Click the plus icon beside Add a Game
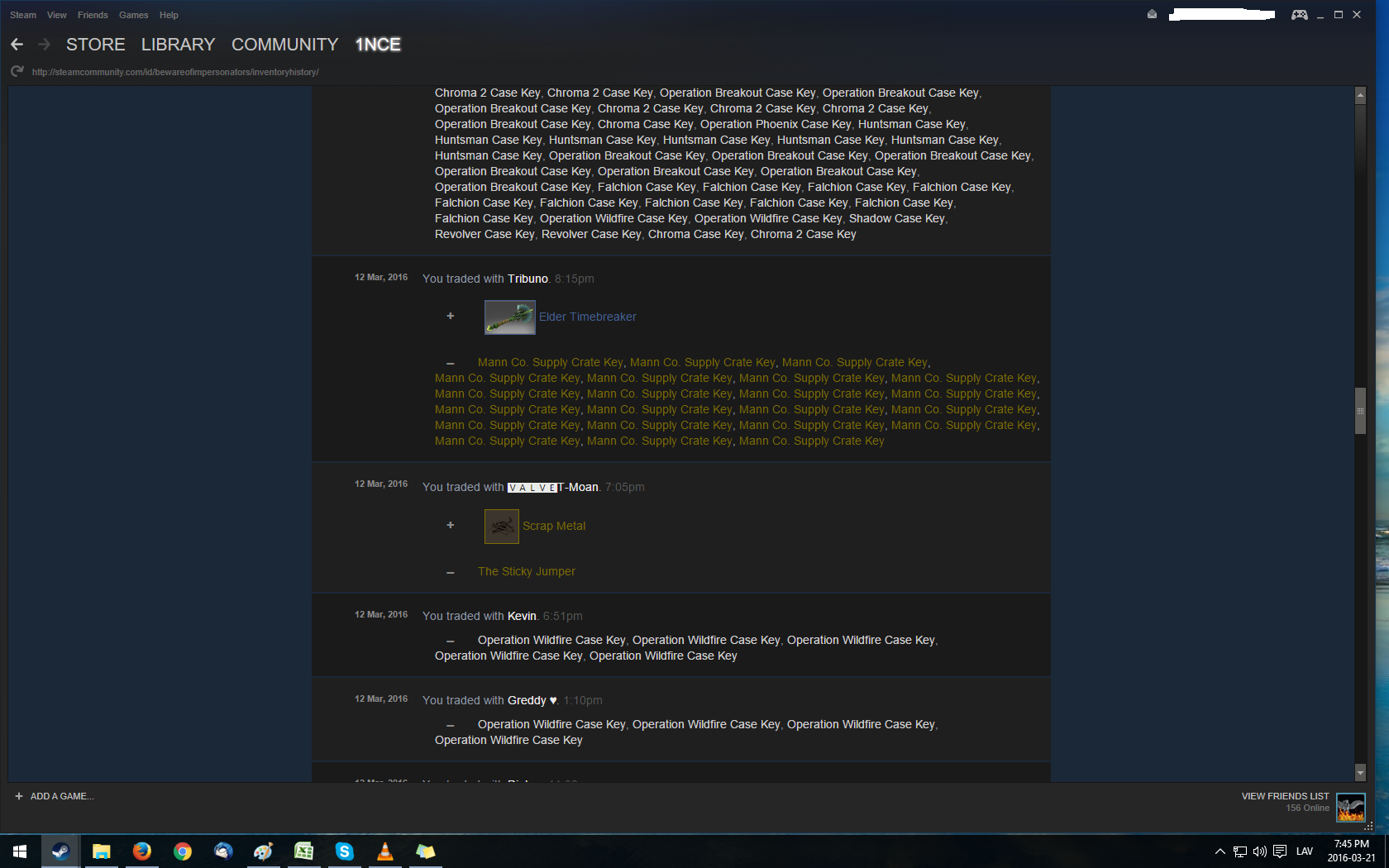 (x=18, y=796)
